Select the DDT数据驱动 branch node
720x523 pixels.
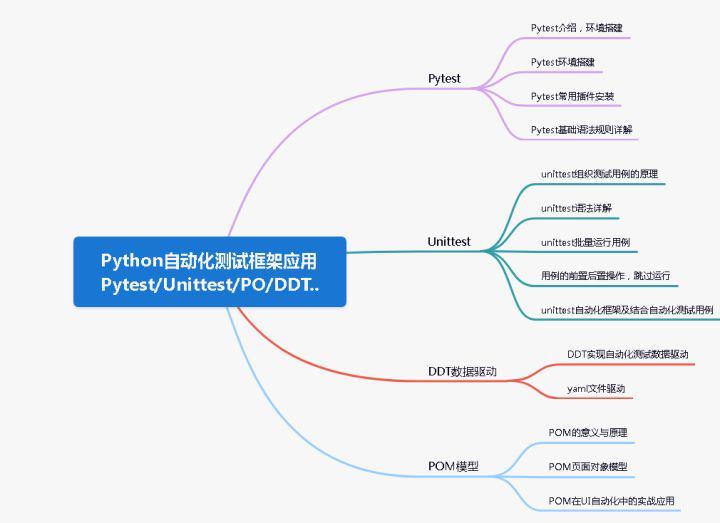(x=462, y=371)
